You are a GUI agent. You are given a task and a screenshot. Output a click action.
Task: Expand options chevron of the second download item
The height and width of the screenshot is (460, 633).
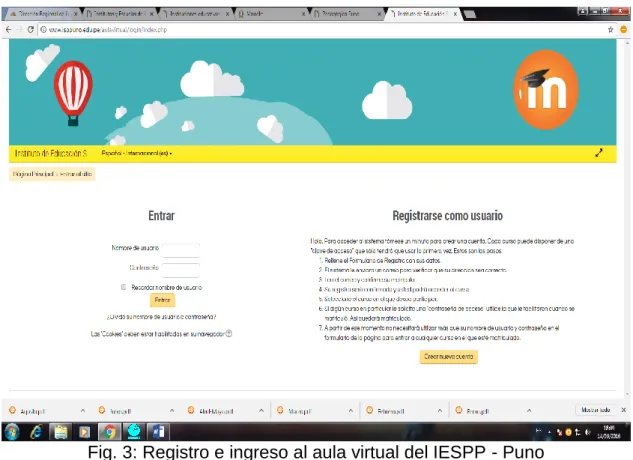point(172,410)
